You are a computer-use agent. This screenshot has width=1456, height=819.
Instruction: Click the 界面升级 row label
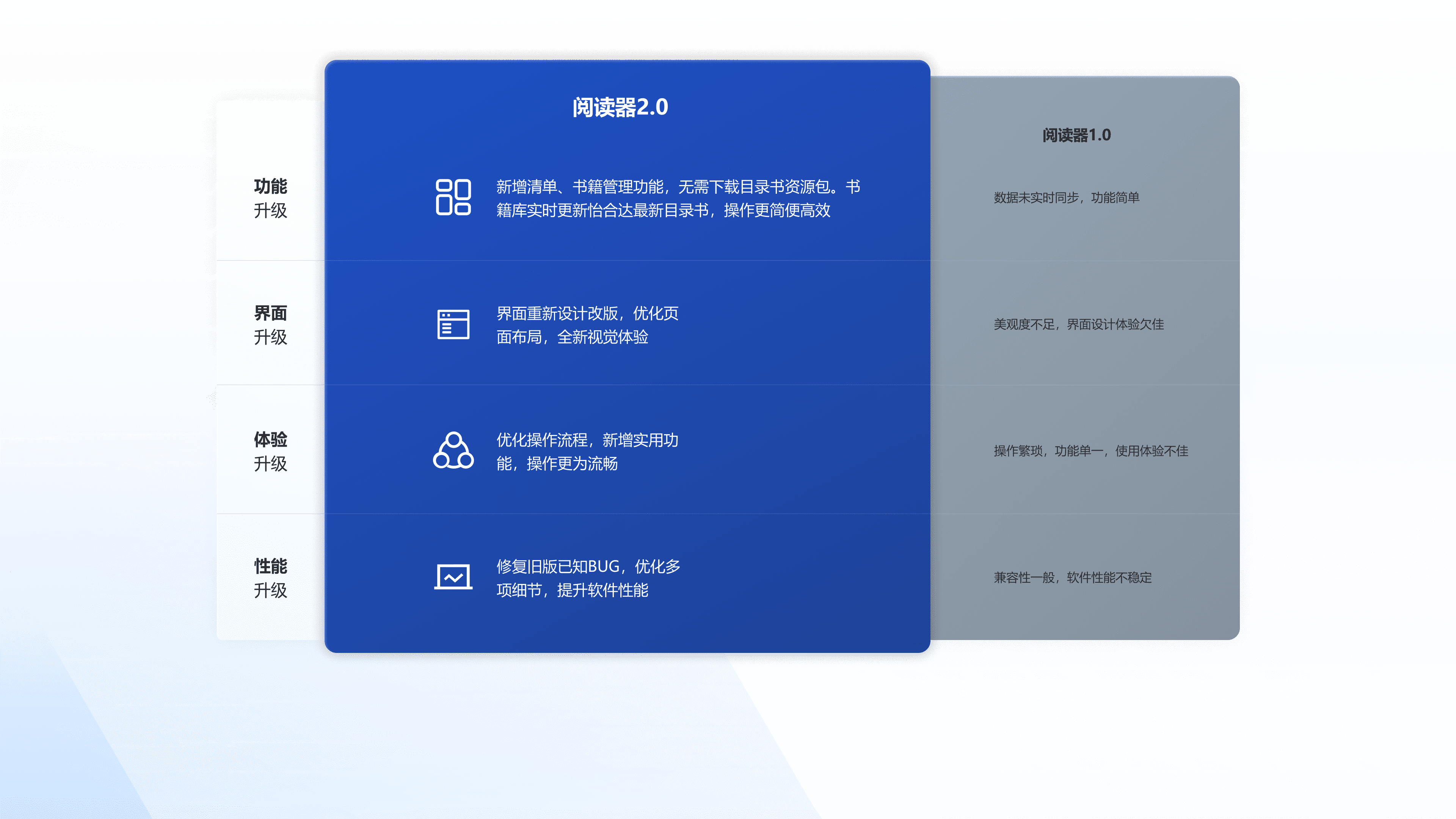tap(270, 325)
